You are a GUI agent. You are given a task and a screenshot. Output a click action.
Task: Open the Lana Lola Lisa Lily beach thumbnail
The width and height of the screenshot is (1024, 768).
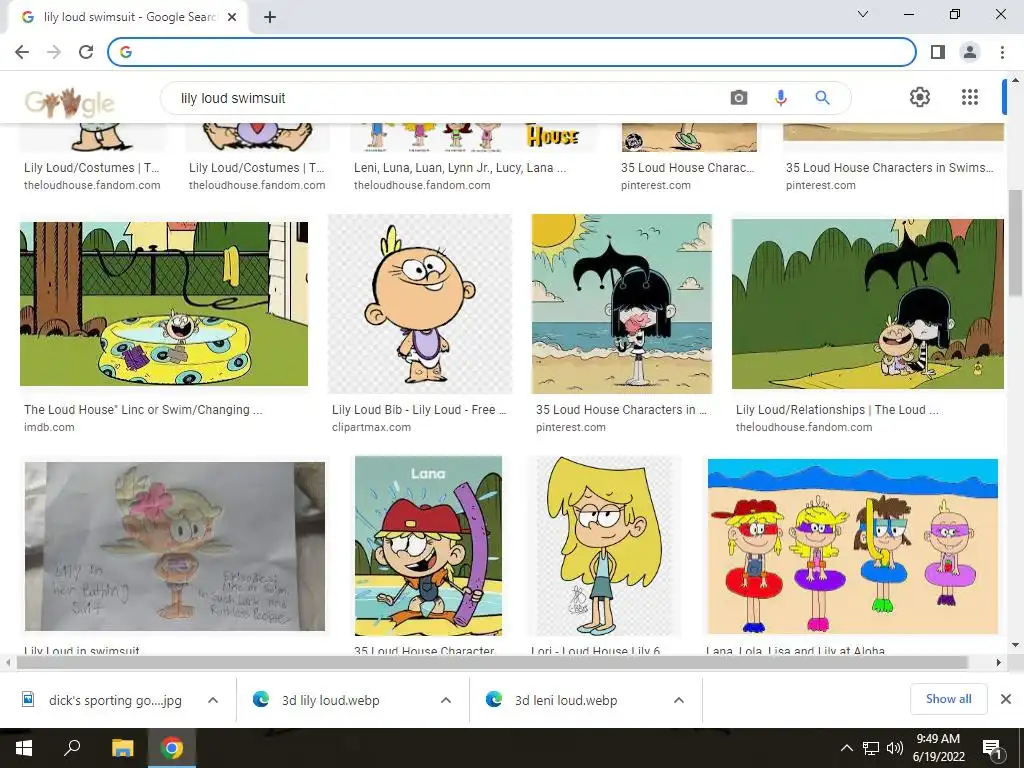tap(852, 546)
